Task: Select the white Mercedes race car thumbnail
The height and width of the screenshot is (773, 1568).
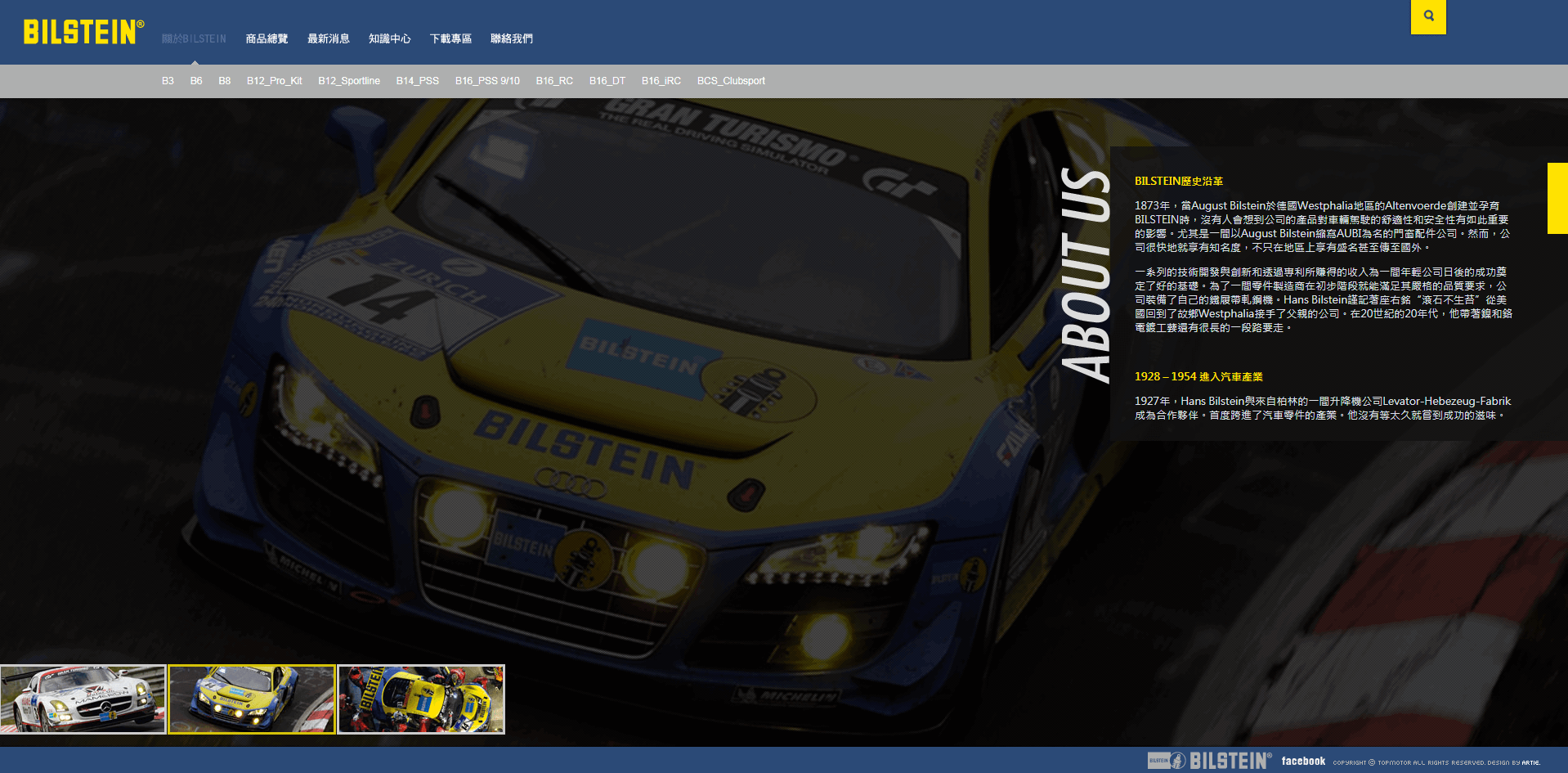Action: coord(83,699)
